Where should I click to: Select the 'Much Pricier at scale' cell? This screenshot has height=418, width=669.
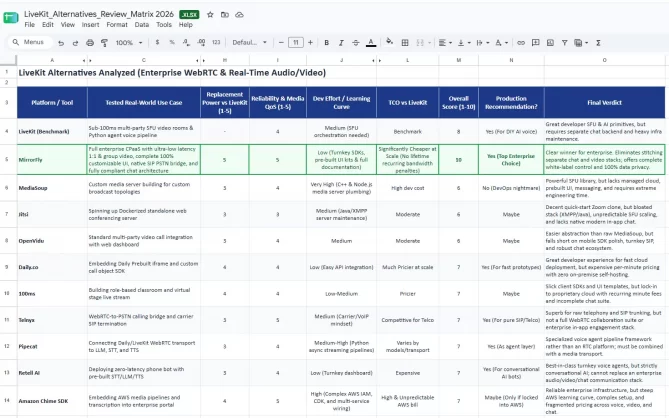coord(407,267)
